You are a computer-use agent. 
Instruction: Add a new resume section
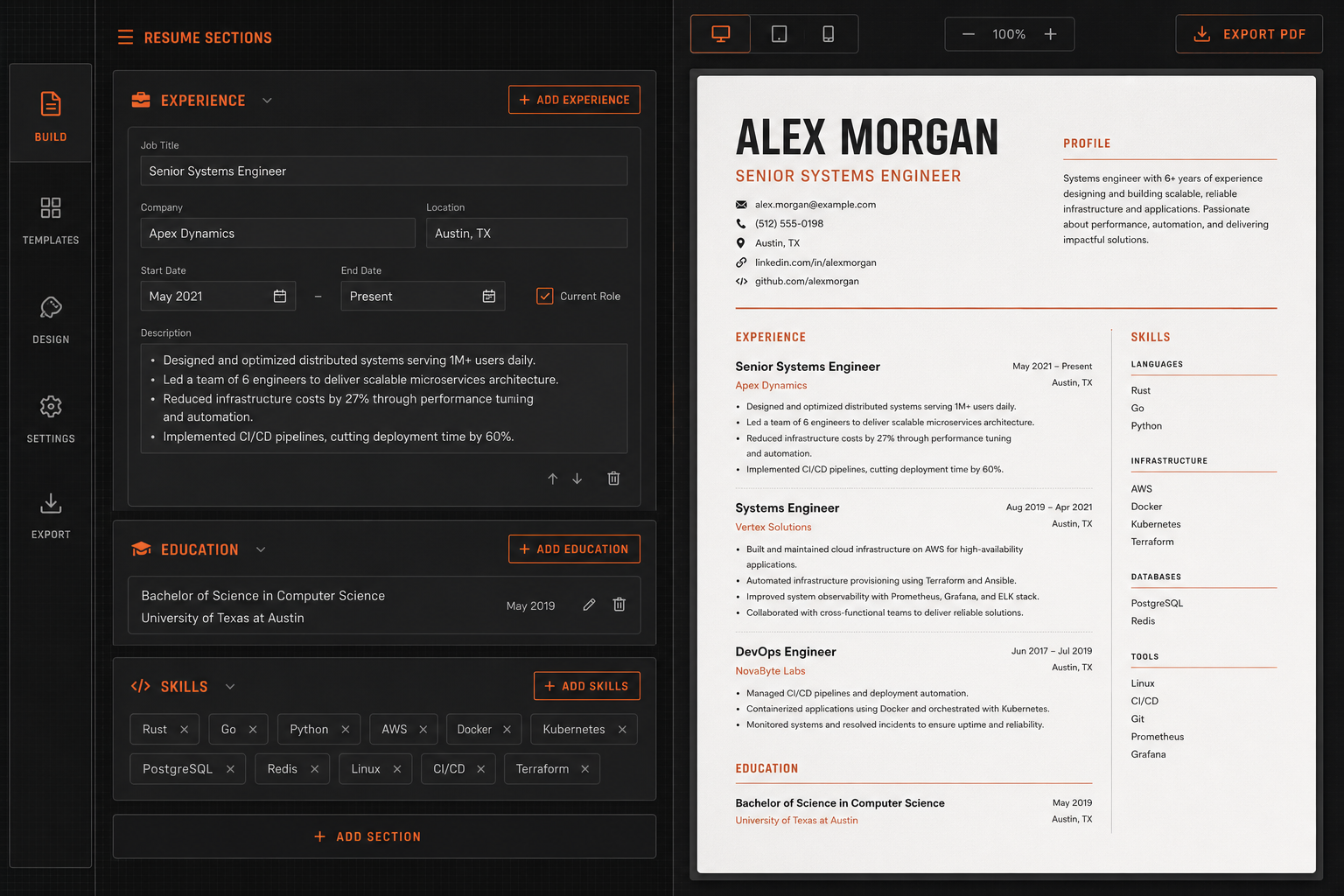click(x=384, y=836)
